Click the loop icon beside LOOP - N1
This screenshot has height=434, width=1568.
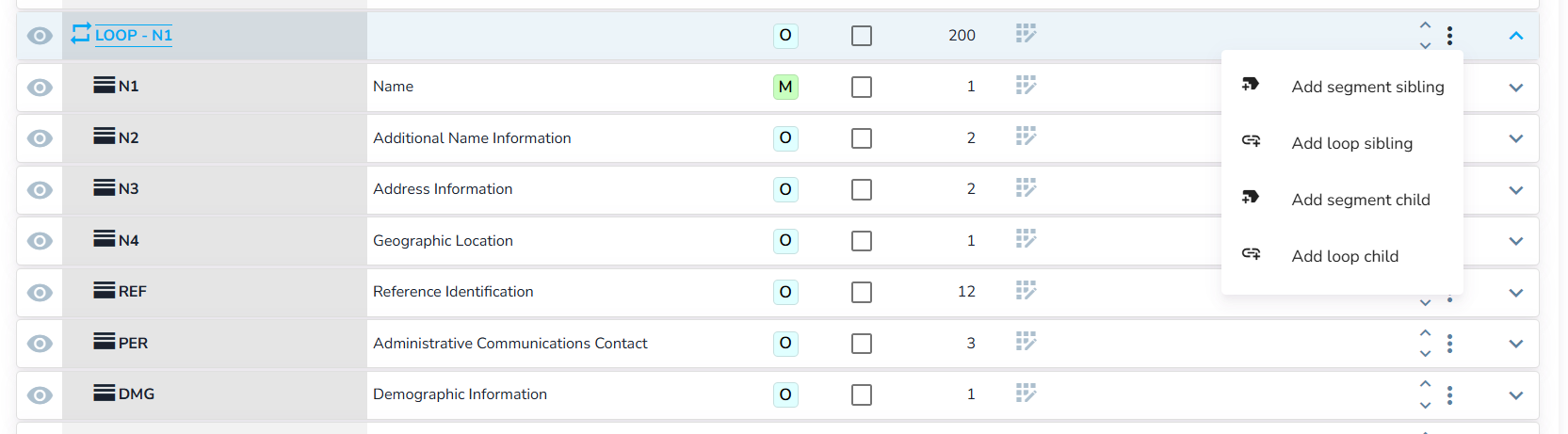pyautogui.click(x=81, y=34)
